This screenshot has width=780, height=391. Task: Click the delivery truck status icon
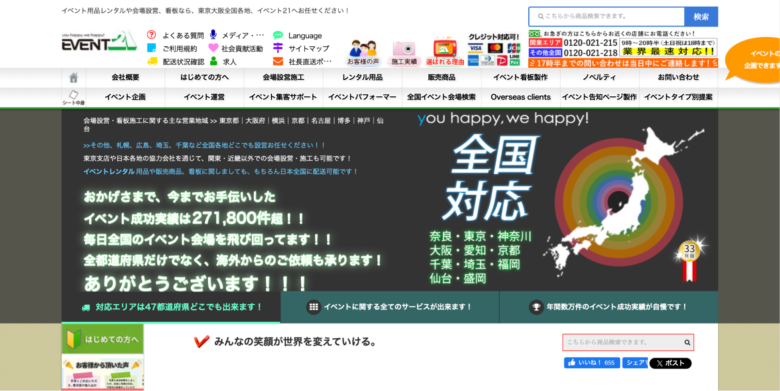click(x=152, y=61)
